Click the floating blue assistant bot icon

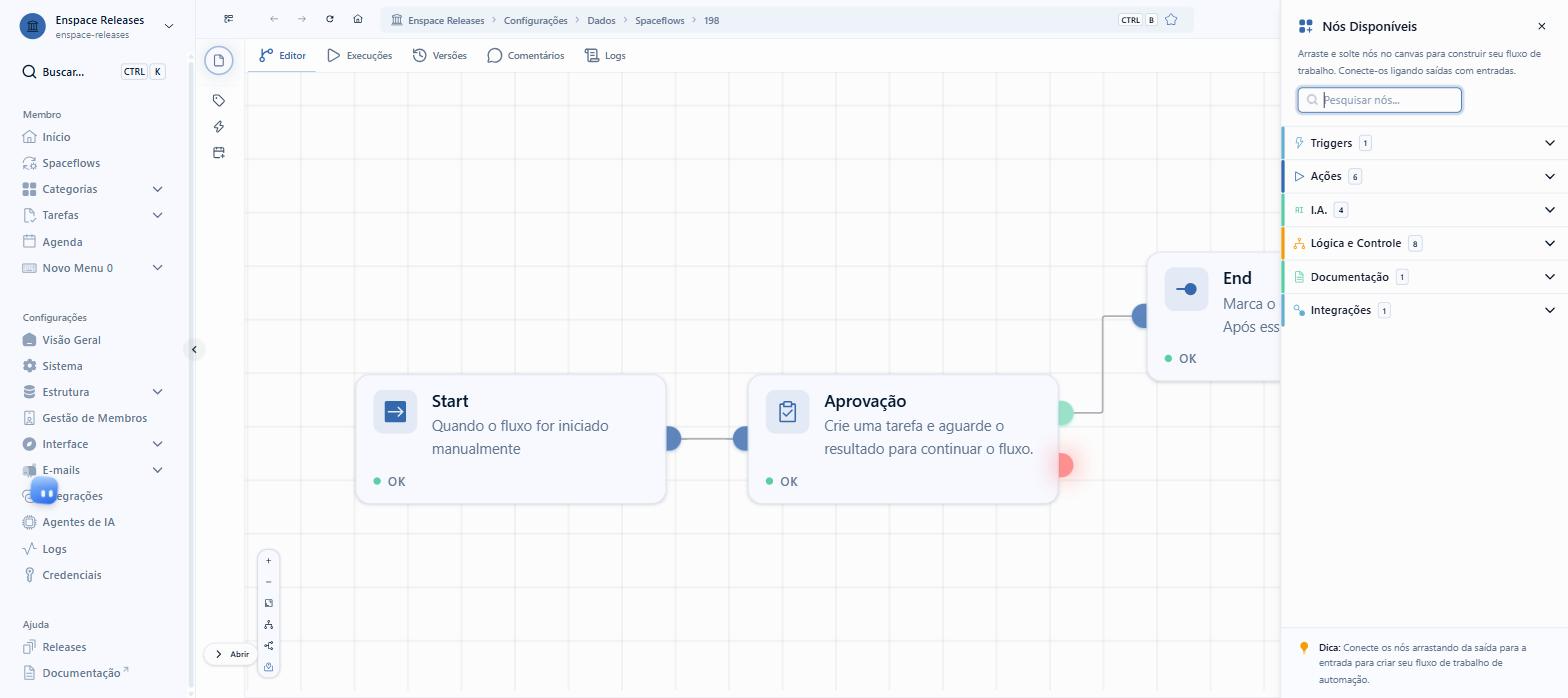coord(44,491)
